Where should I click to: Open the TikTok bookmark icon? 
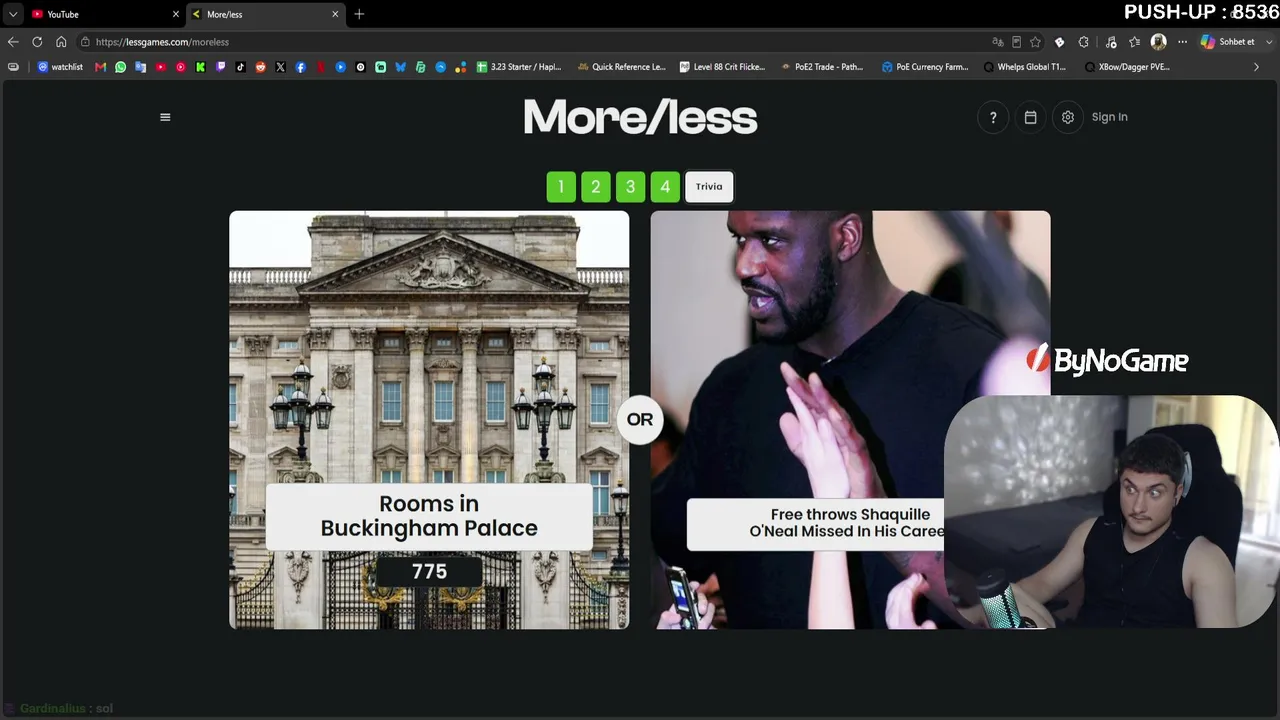pos(241,67)
